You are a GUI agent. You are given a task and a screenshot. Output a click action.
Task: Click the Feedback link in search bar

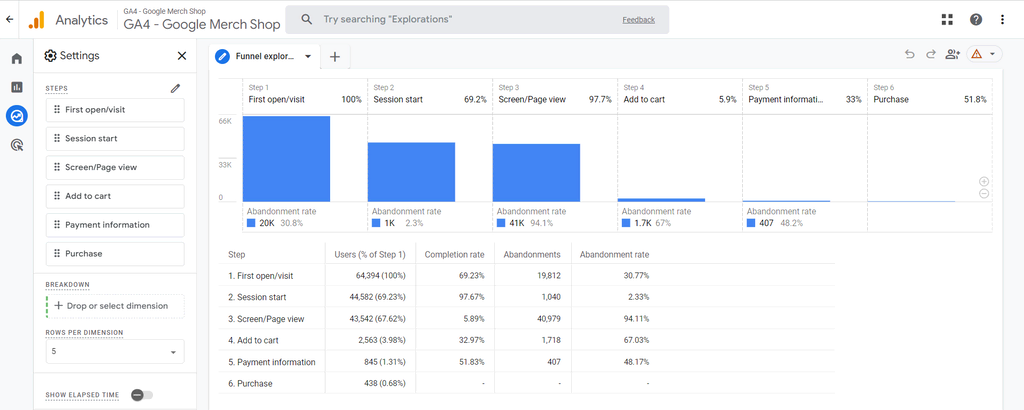tap(638, 19)
